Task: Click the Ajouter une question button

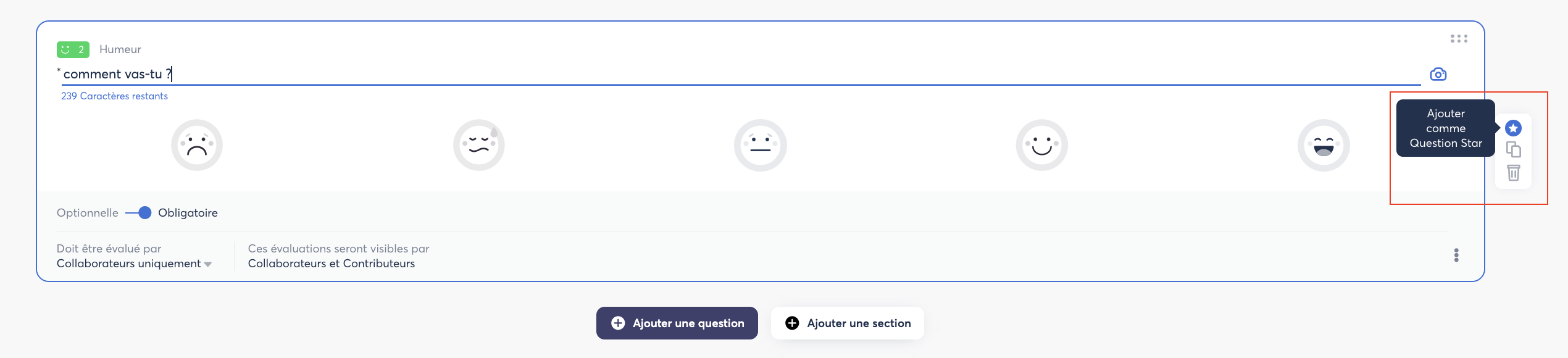Action: coord(677,323)
